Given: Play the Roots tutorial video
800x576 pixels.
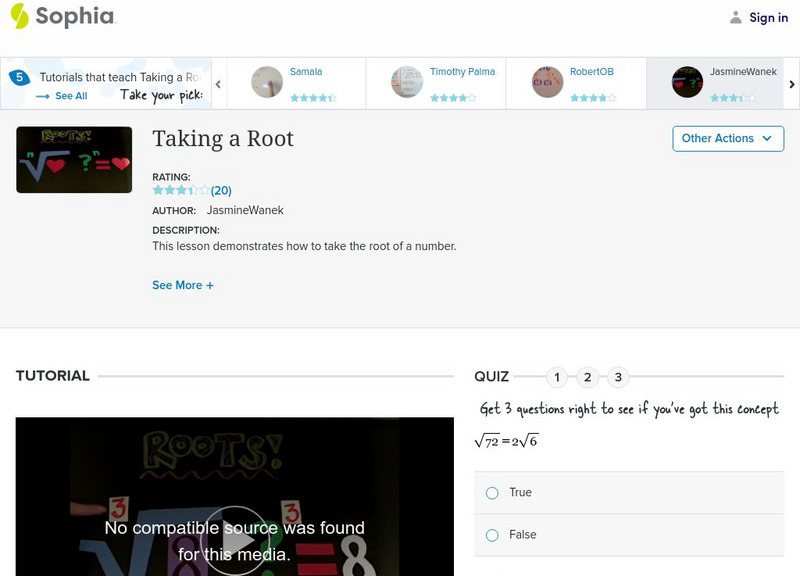Looking at the screenshot, I should coord(235,541).
